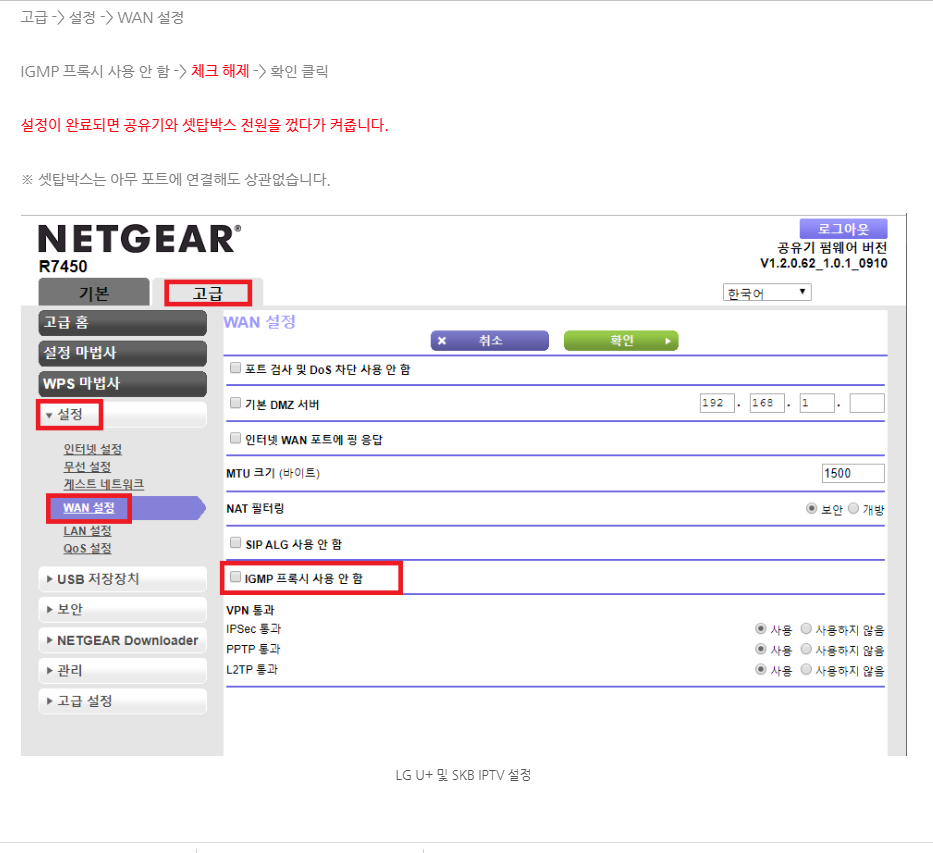Screen dimensions: 933x853
Task: Select L2TP 통과 사용하지 않음 radio
Action: (x=806, y=670)
